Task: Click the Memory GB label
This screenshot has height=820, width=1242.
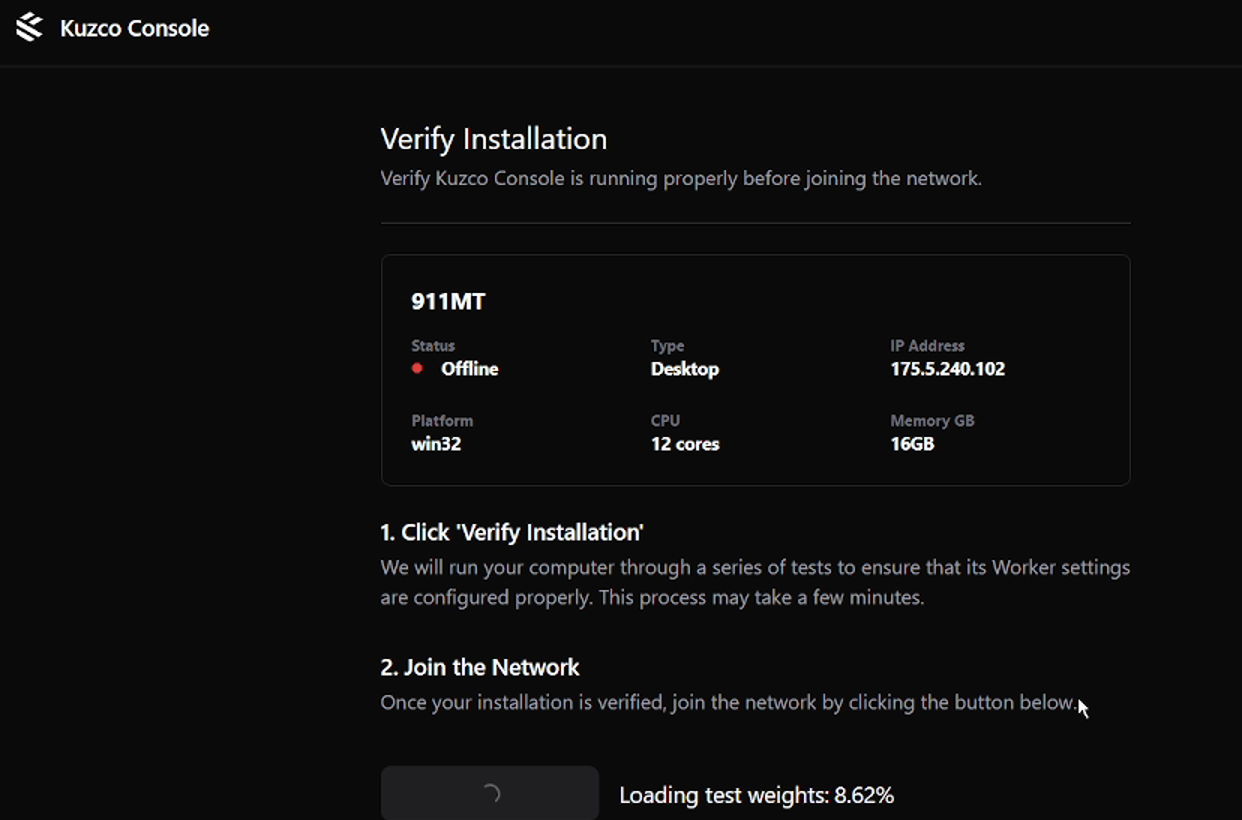Action: pos(933,421)
